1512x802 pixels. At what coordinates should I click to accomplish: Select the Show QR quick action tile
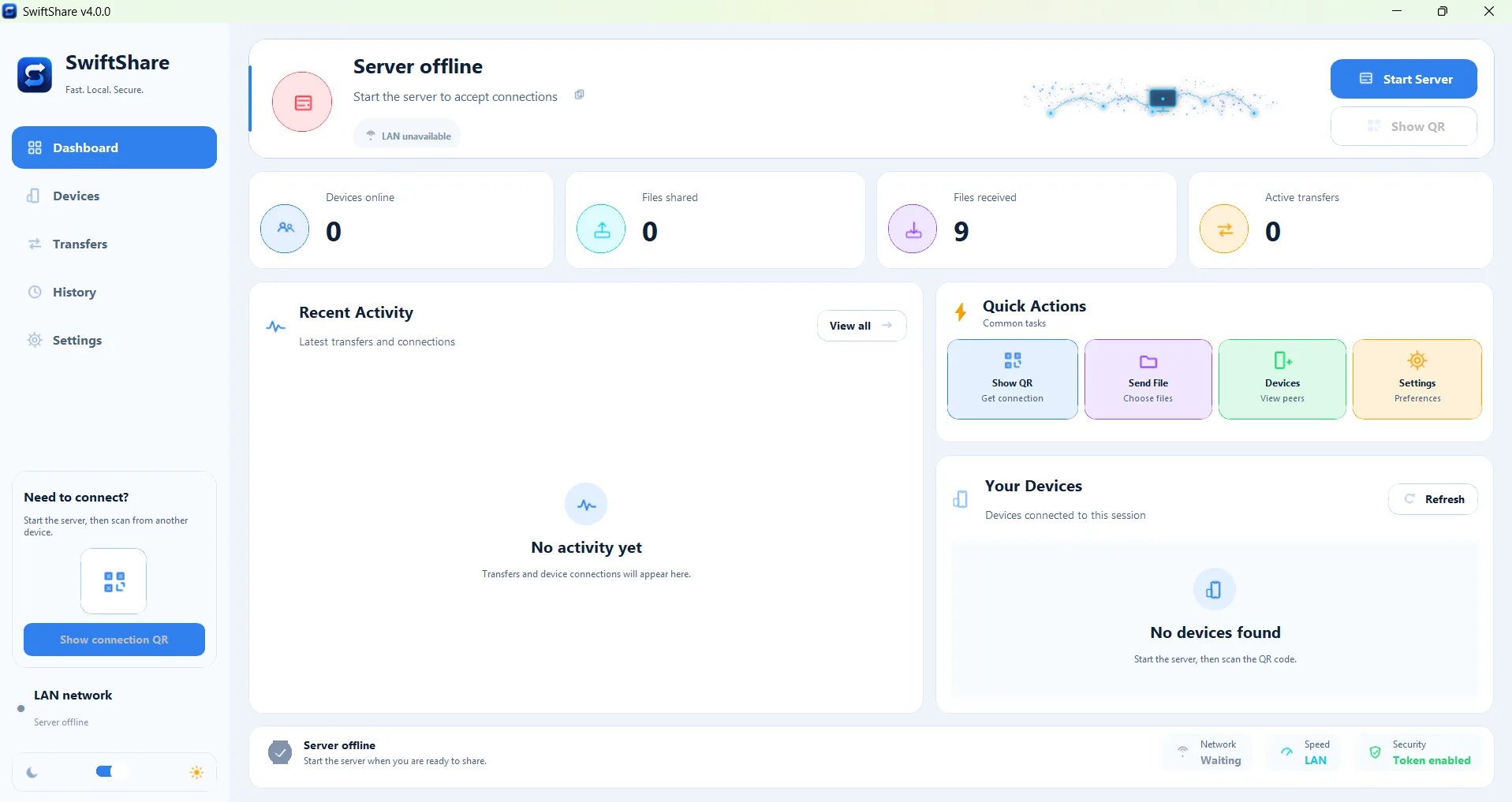[x=1012, y=379]
